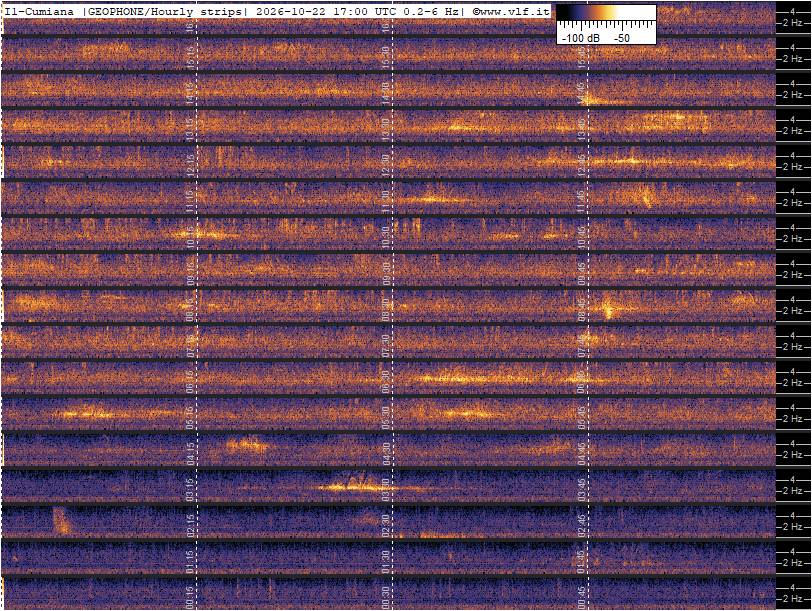This screenshot has height=611, width=812.
Task: Click vertical streak at start of 02:00 strip
Action: (x=61, y=521)
